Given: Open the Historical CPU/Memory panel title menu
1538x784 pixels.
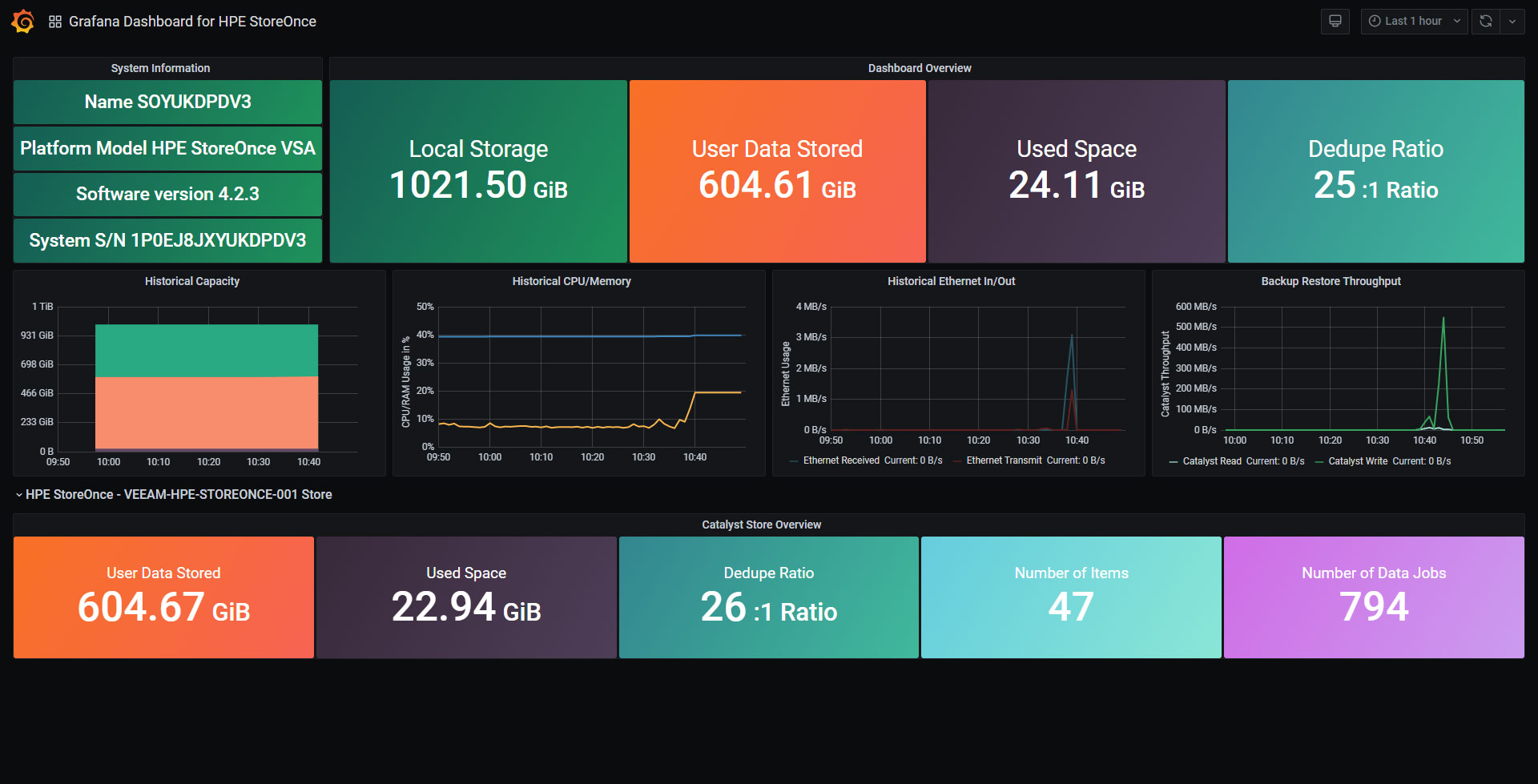Looking at the screenshot, I should coord(572,281).
